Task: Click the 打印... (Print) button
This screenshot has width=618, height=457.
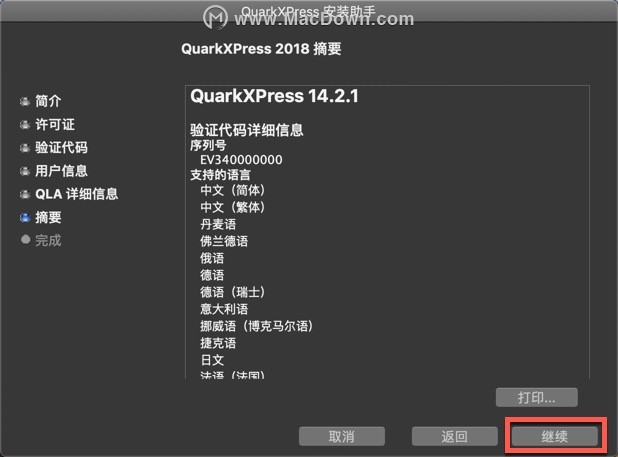Action: pos(537,398)
